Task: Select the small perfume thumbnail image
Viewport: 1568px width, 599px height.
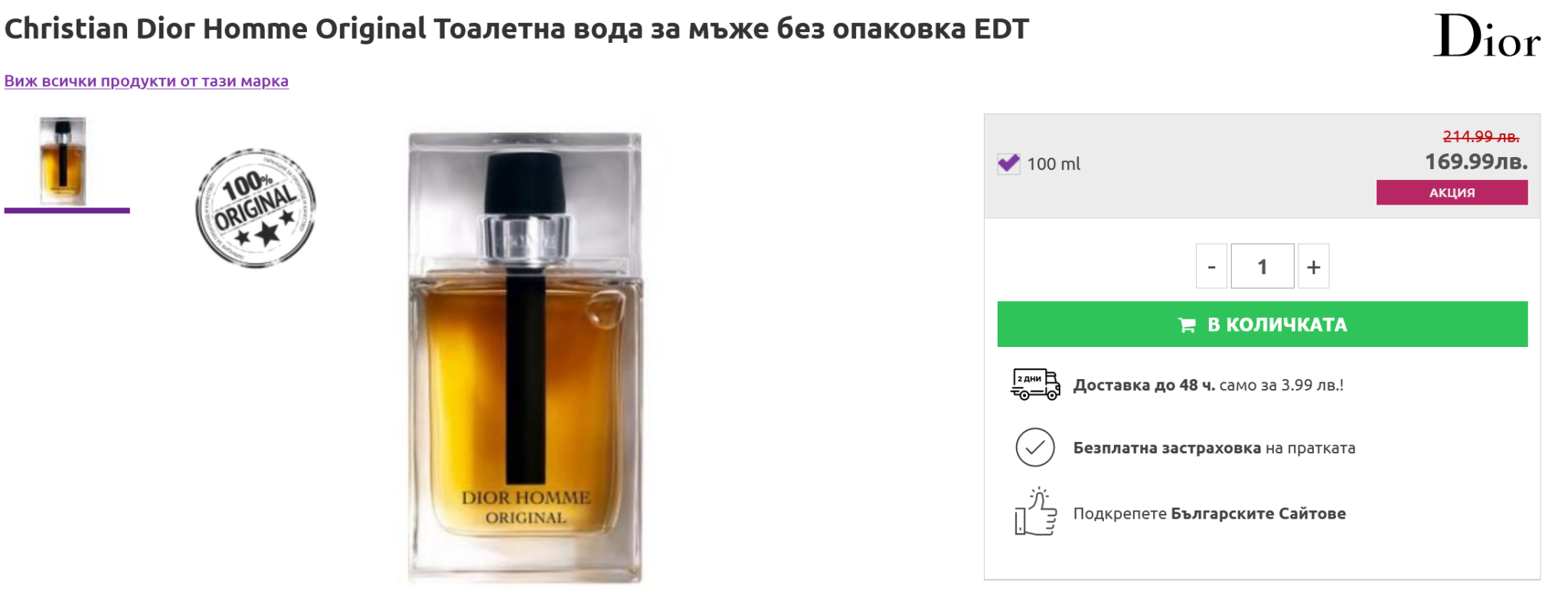Action: click(x=64, y=162)
